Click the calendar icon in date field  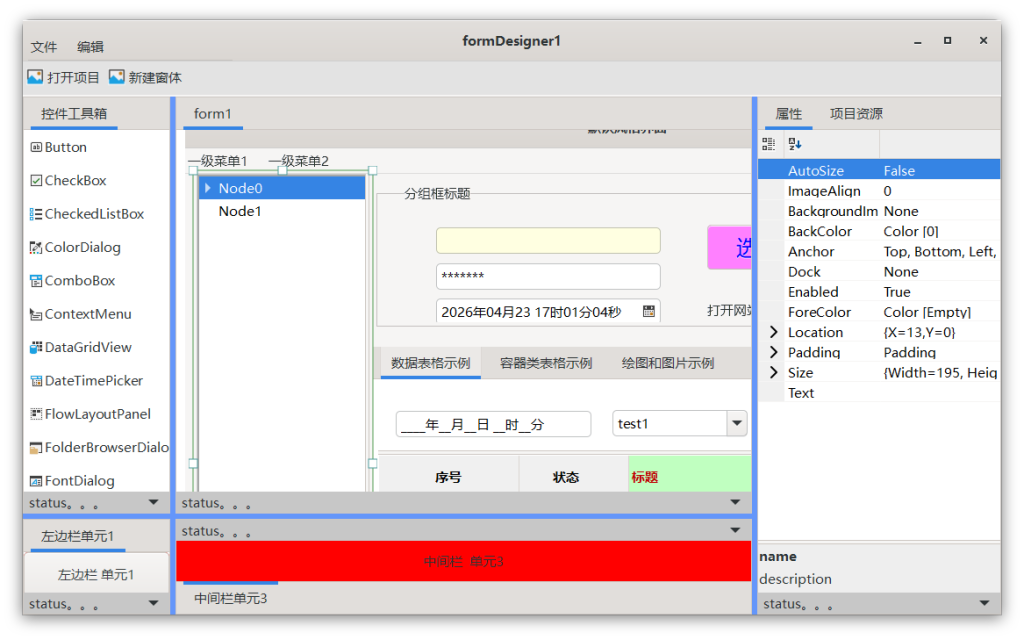648,312
